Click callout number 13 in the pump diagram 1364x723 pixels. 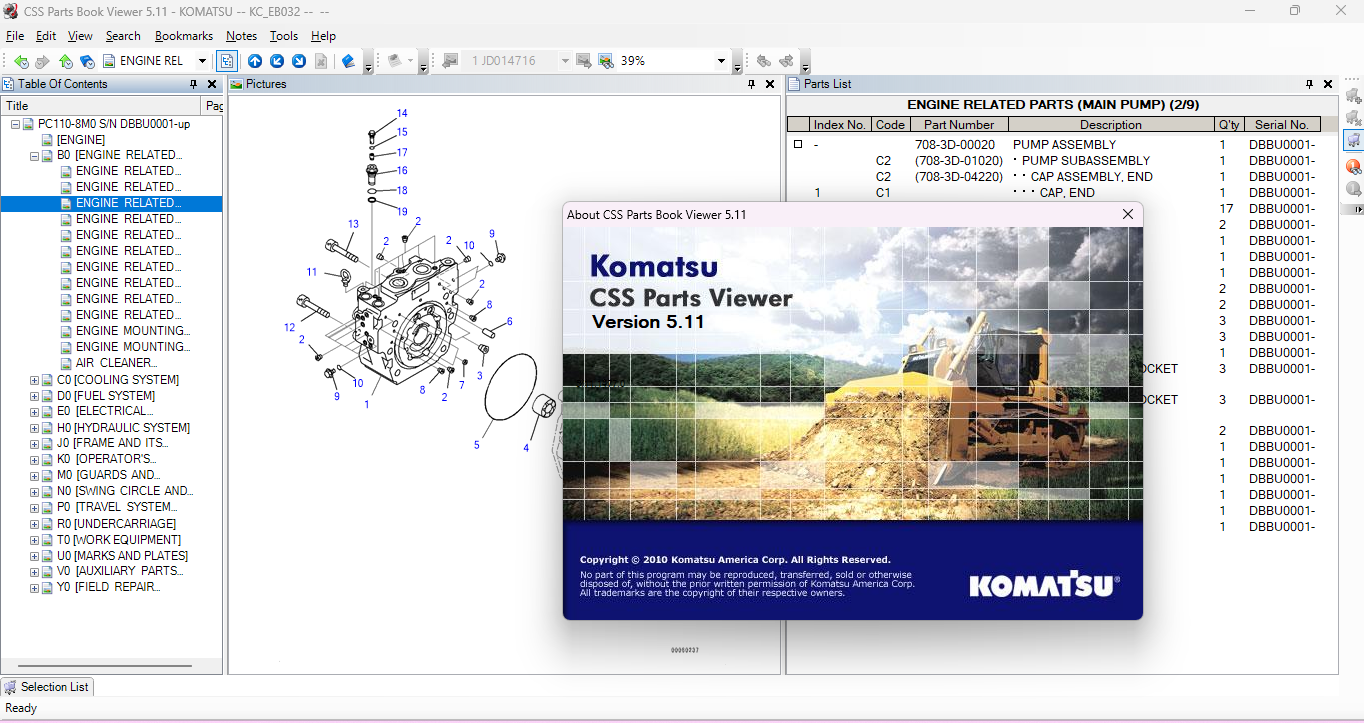pos(353,224)
